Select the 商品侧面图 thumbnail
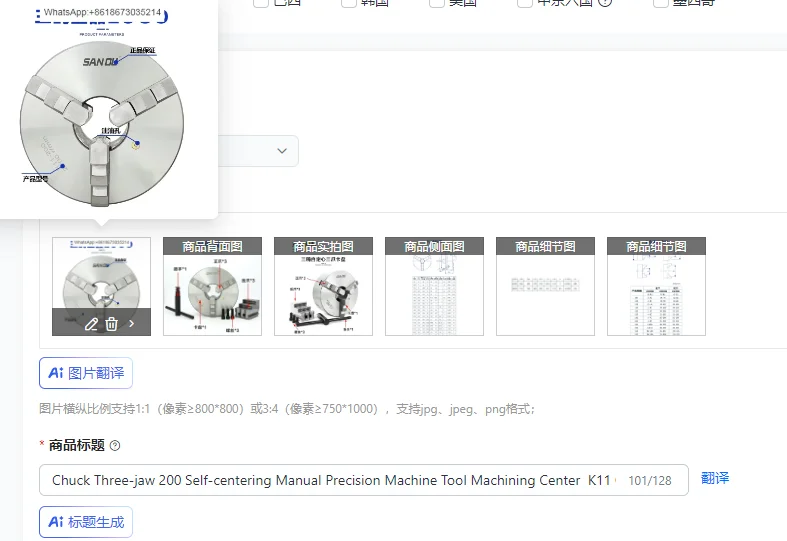 [x=434, y=287]
